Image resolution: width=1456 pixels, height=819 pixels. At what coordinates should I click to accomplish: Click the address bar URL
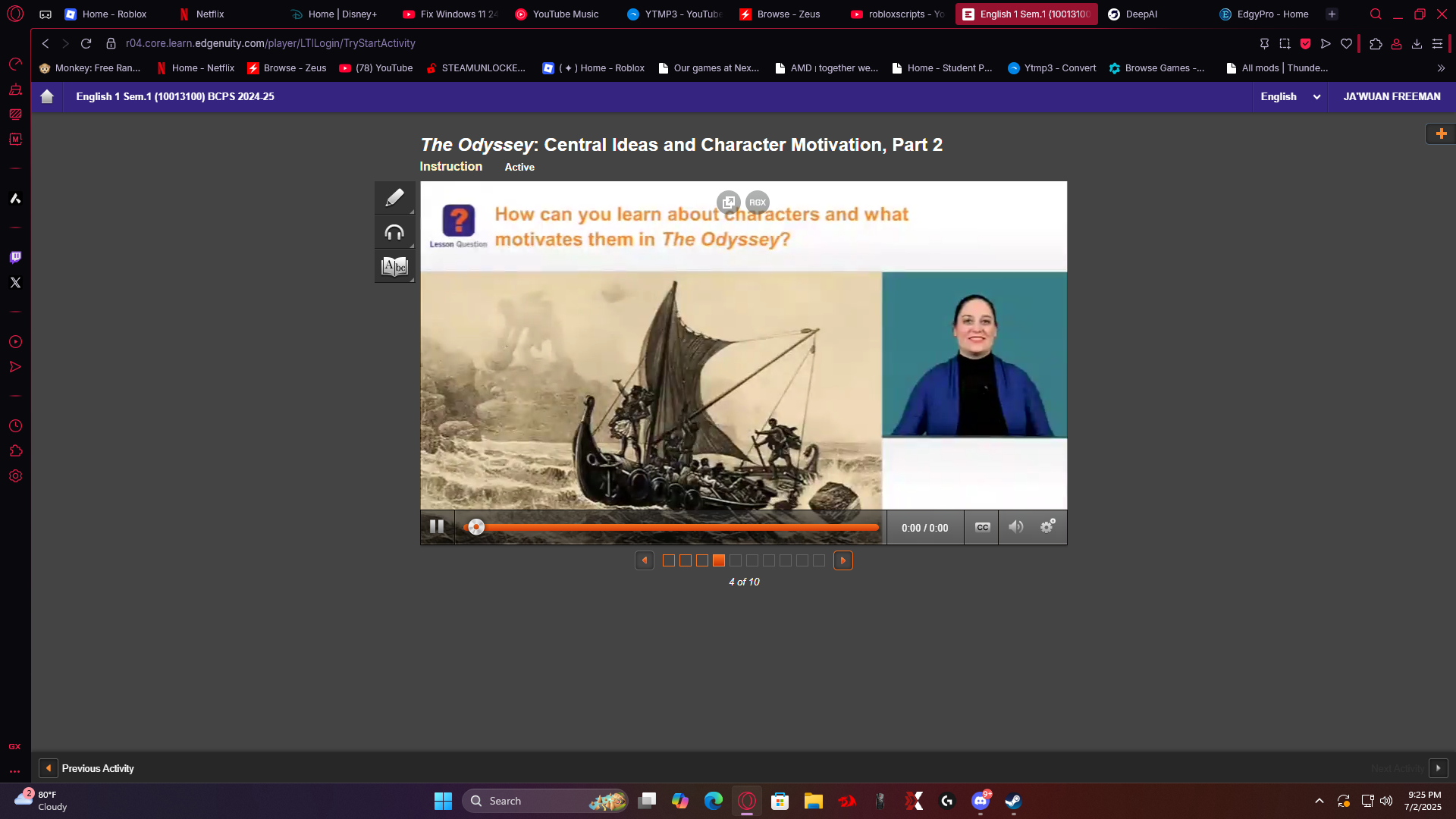click(x=271, y=43)
